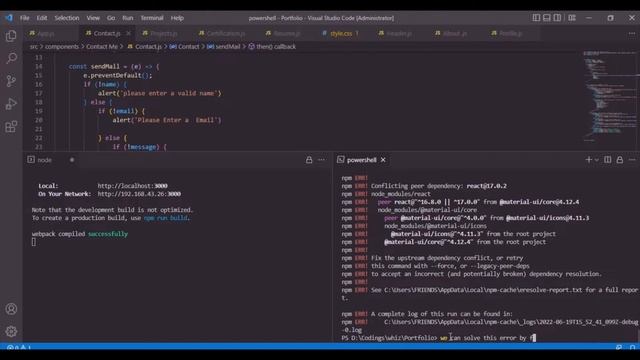The width and height of the screenshot is (640, 360).
Task: Click notifications bell in status bar
Action: pos(632,347)
